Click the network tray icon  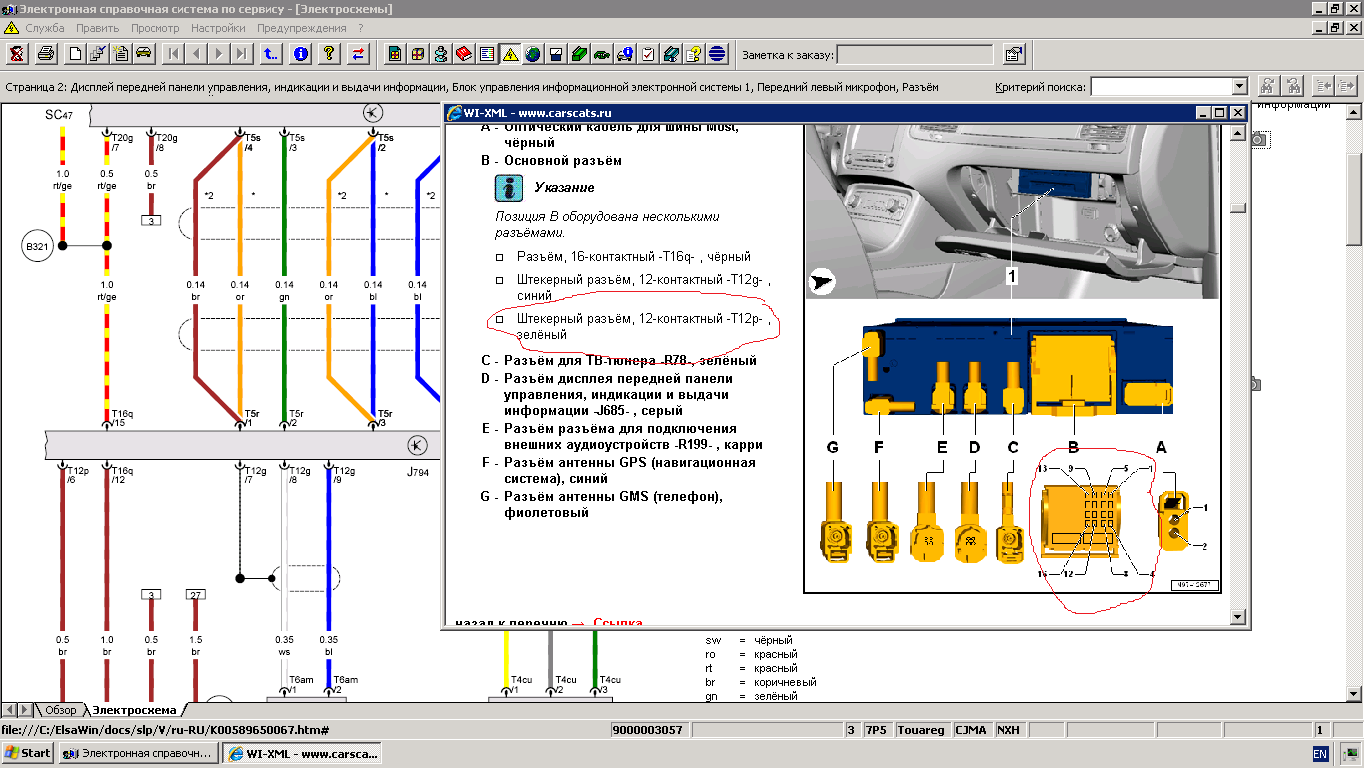click(x=1350, y=753)
